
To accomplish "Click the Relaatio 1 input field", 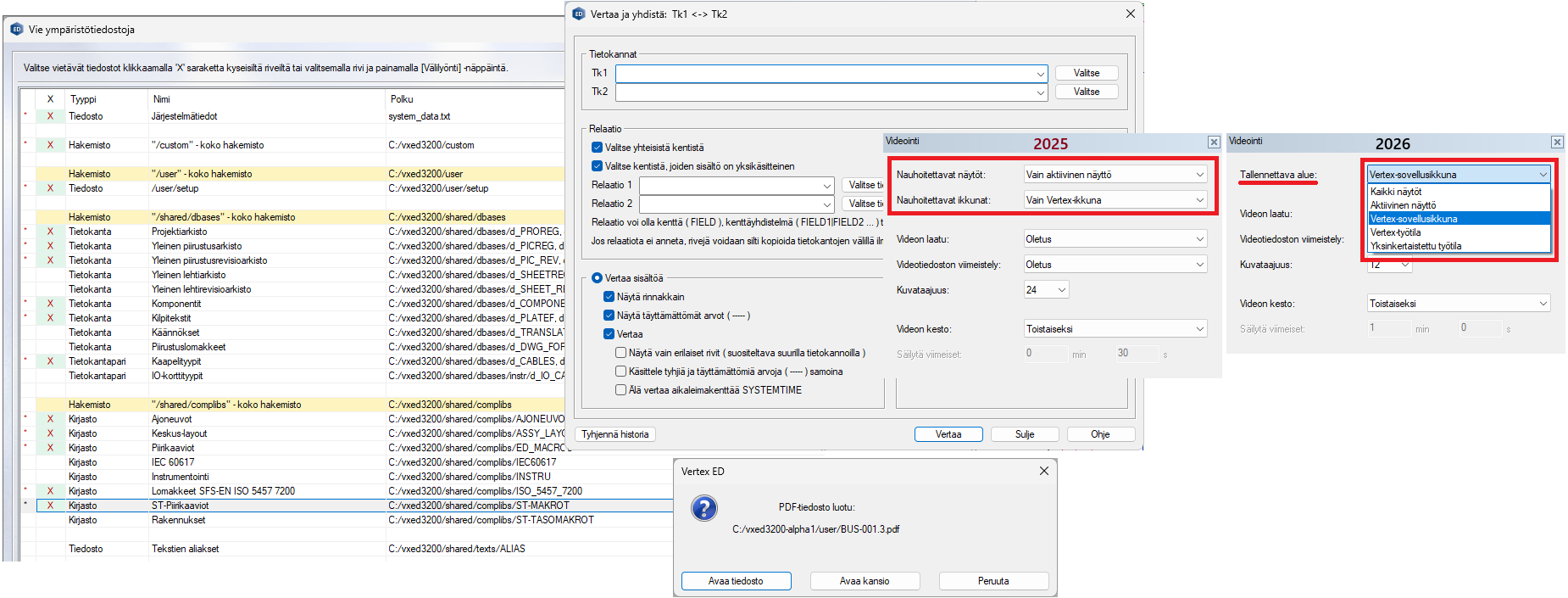I will pyautogui.click(x=731, y=185).
